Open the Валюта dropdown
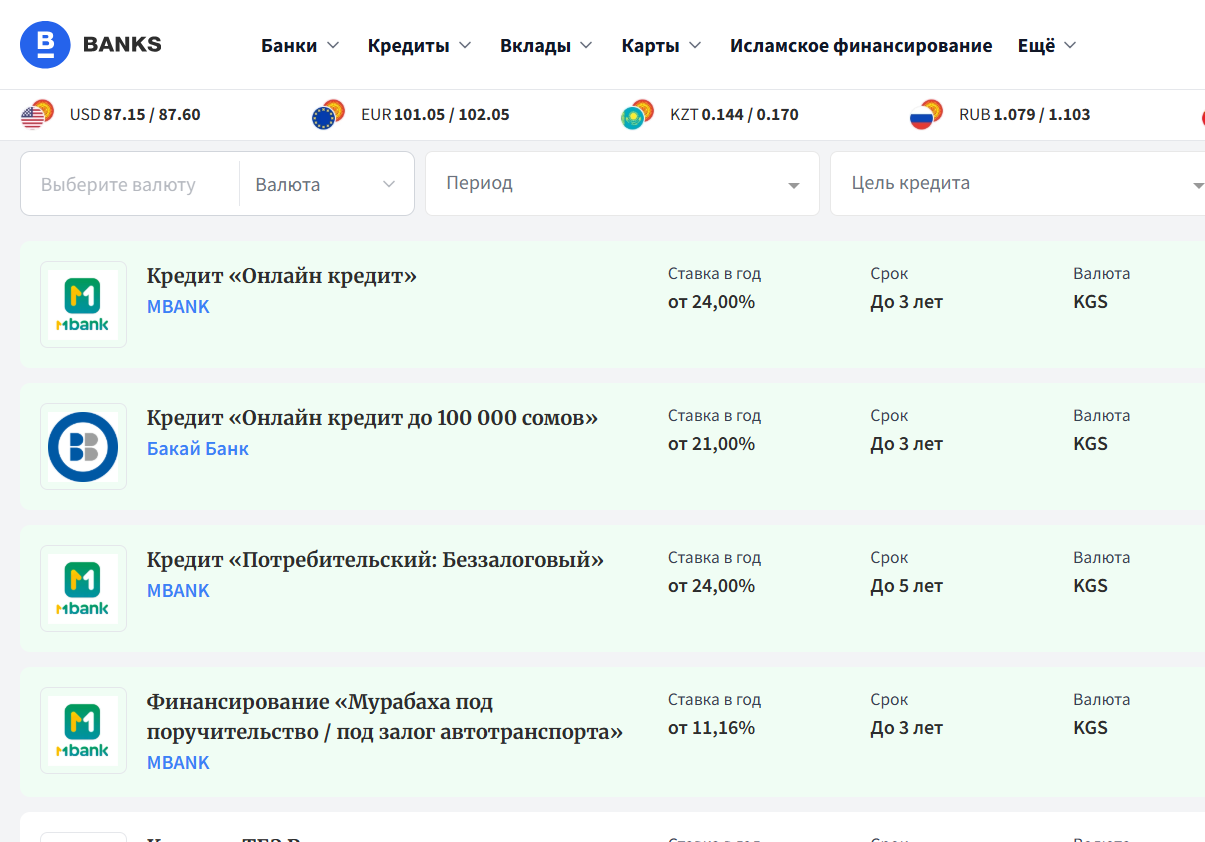Screen dimensions: 1205x842 tap(326, 184)
